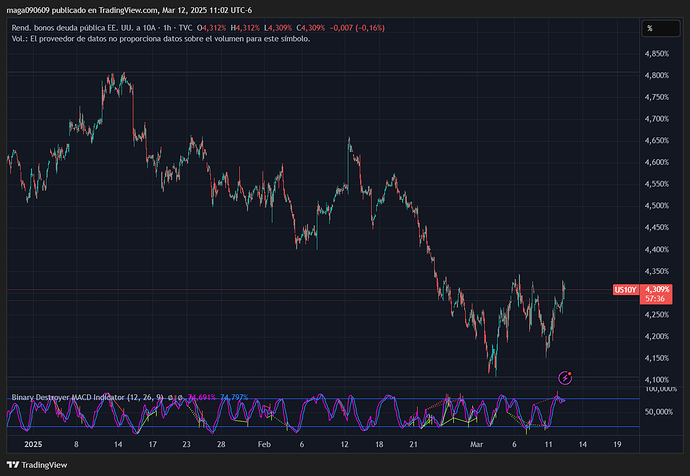This screenshot has height=476, width=690.
Task: Click the TVC source label in the legend
Action: coord(185,28)
